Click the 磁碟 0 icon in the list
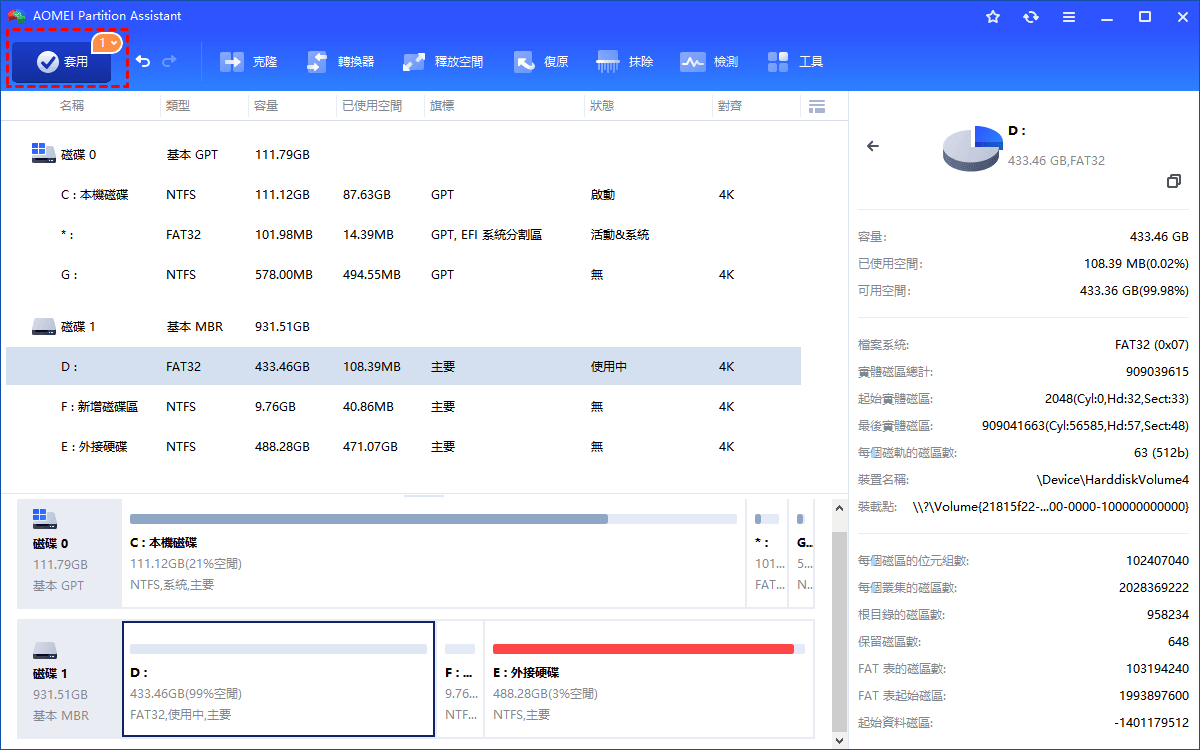 44,153
